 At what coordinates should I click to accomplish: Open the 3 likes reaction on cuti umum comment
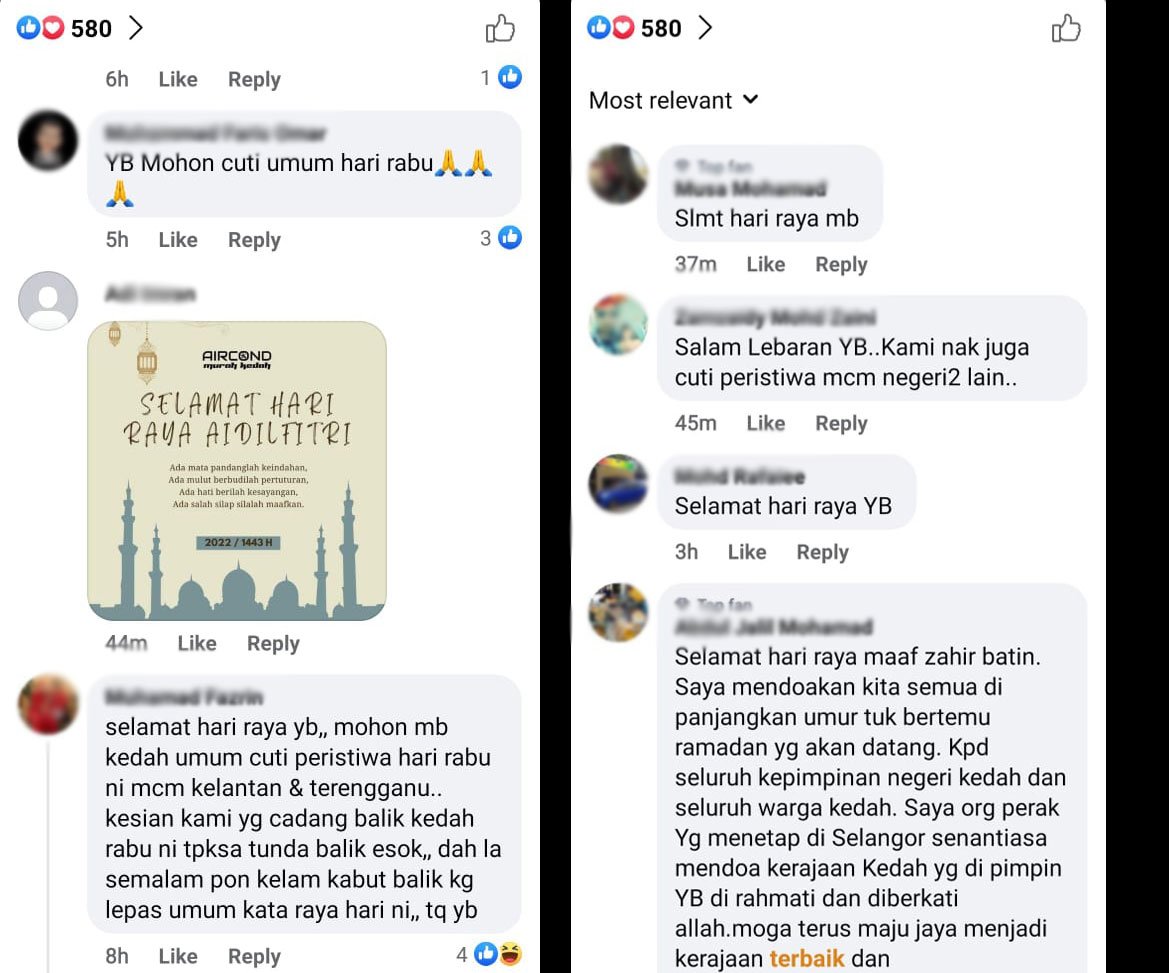click(501, 238)
